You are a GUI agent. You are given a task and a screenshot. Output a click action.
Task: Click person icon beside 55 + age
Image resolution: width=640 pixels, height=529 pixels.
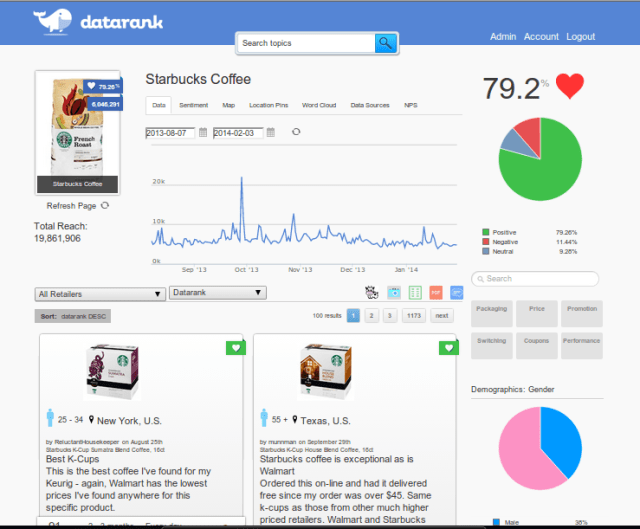(x=264, y=418)
